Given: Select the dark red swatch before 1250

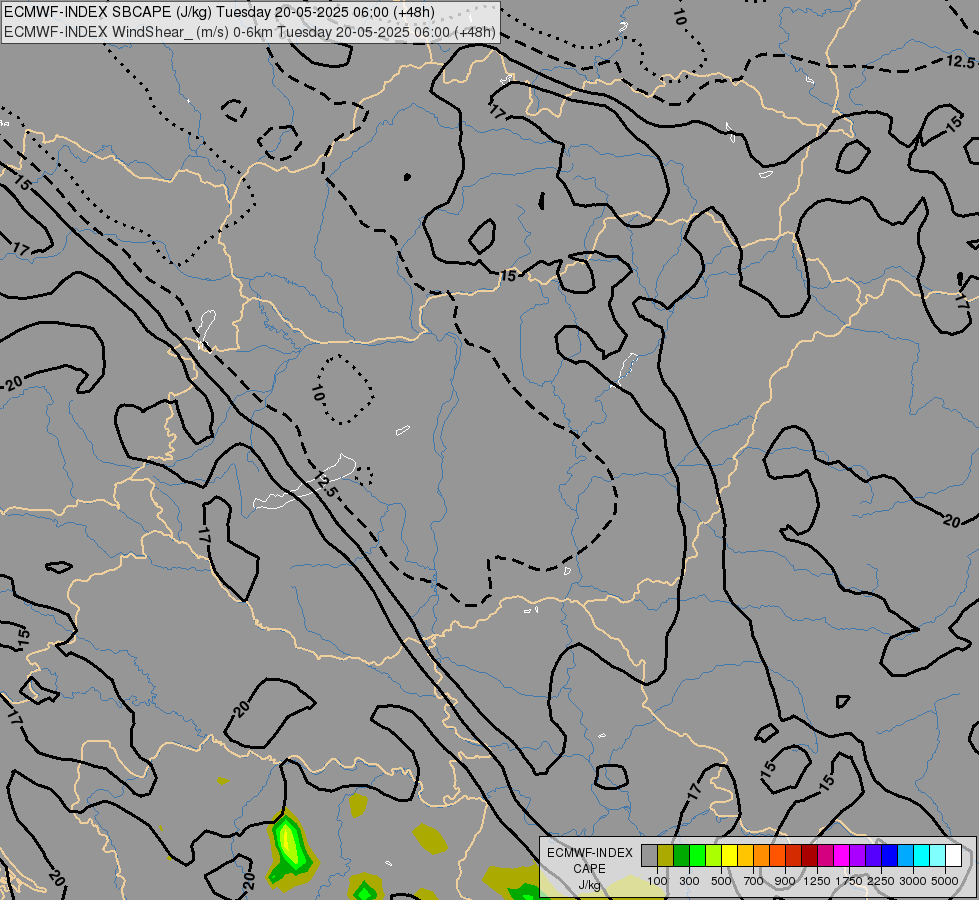Looking at the screenshot, I should pos(810,856).
